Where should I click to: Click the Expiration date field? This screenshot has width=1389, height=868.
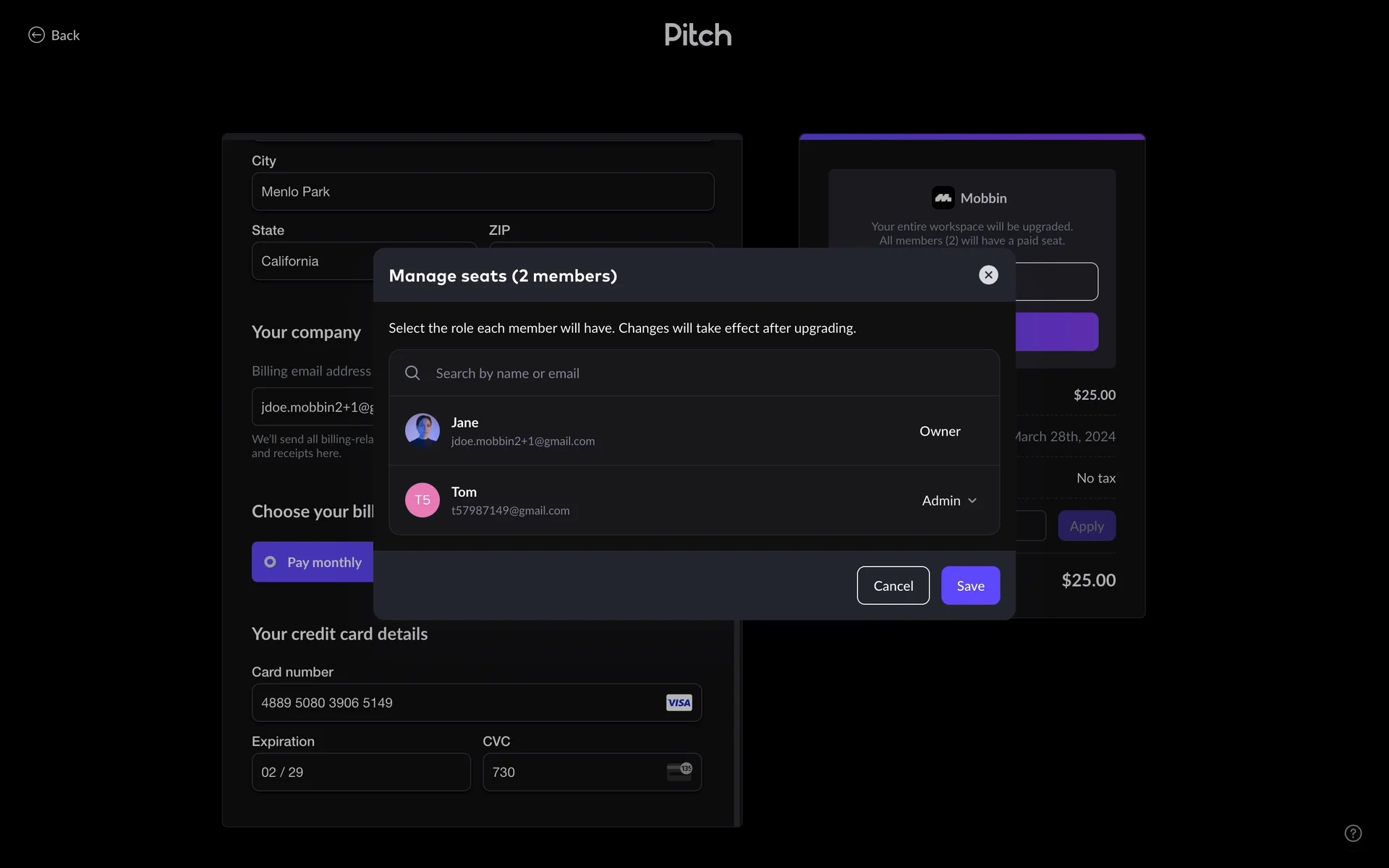(361, 772)
